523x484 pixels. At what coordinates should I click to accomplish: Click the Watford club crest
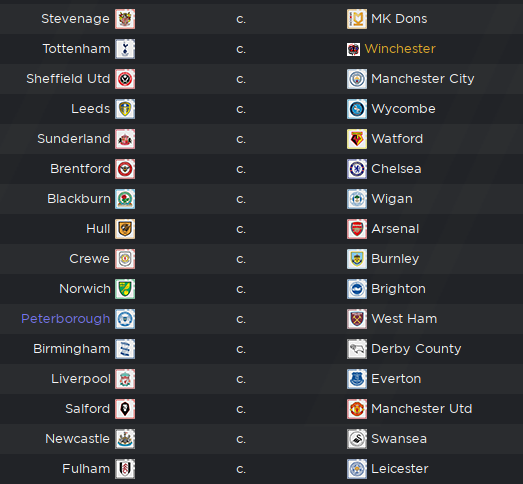coord(357,139)
